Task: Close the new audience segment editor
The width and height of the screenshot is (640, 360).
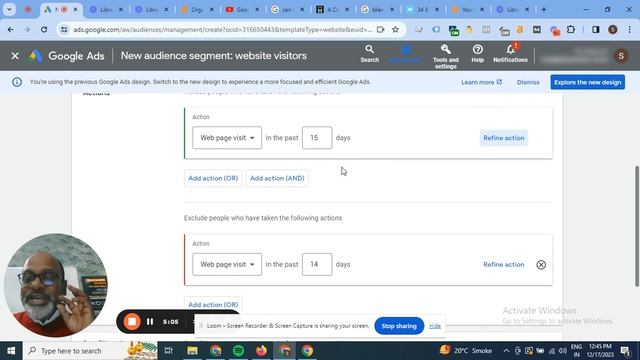Action: (x=15, y=56)
